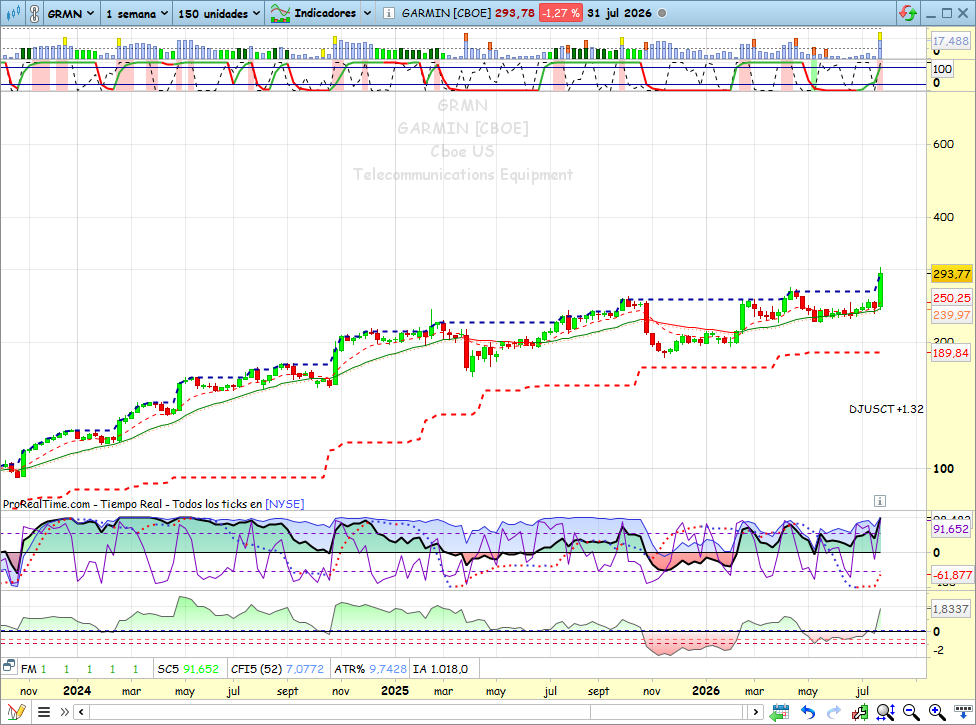Click the -61,877 oscillator value label
The width and height of the screenshot is (976, 725).
(952, 575)
